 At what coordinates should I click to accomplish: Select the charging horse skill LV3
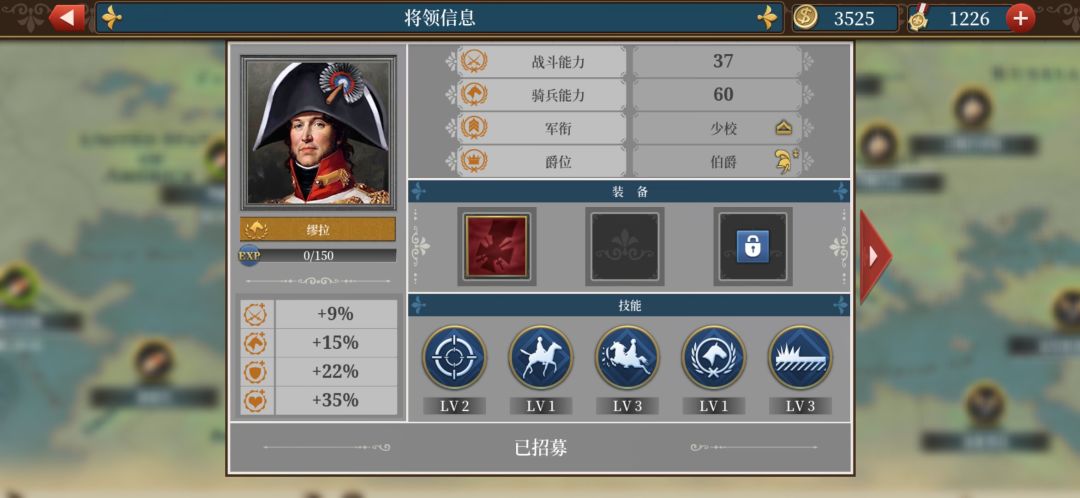627,357
